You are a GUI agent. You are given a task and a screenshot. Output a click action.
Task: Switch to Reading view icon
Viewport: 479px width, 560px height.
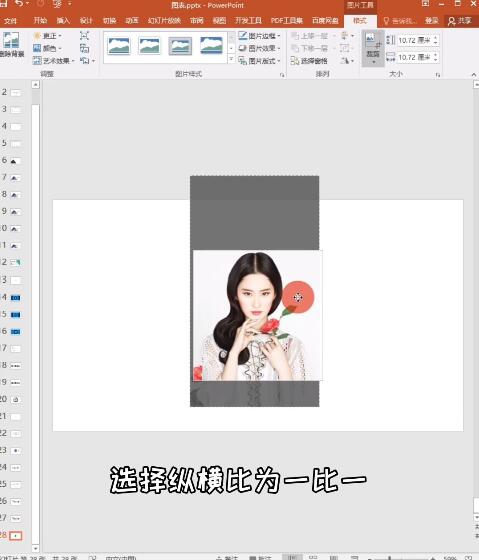(334, 558)
